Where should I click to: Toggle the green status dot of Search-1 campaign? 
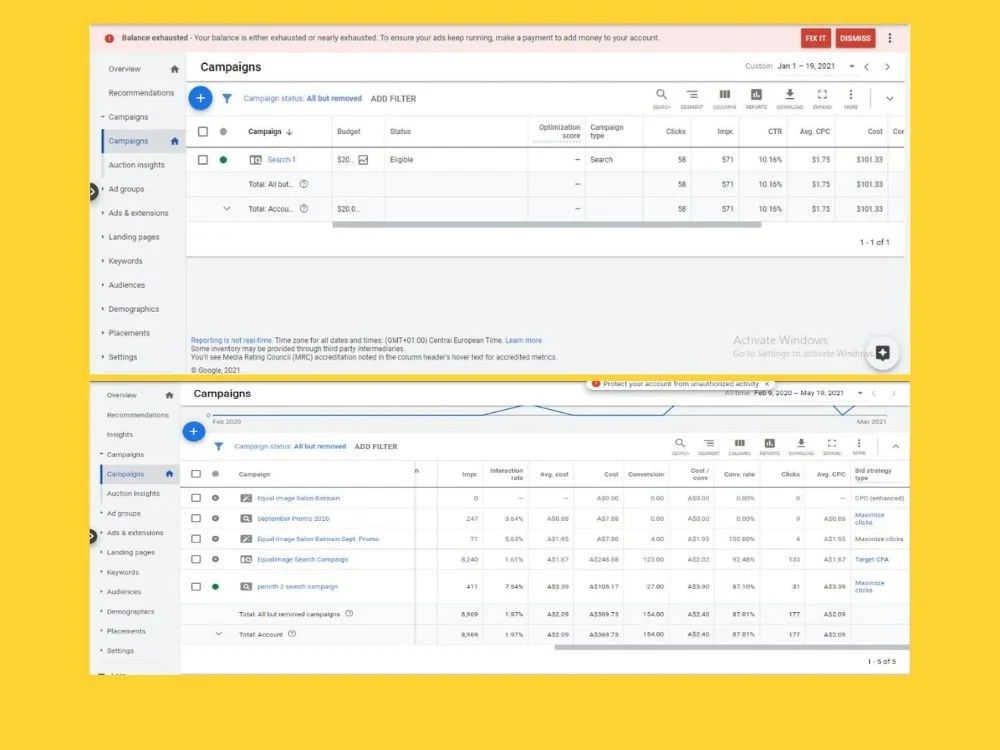click(223, 160)
